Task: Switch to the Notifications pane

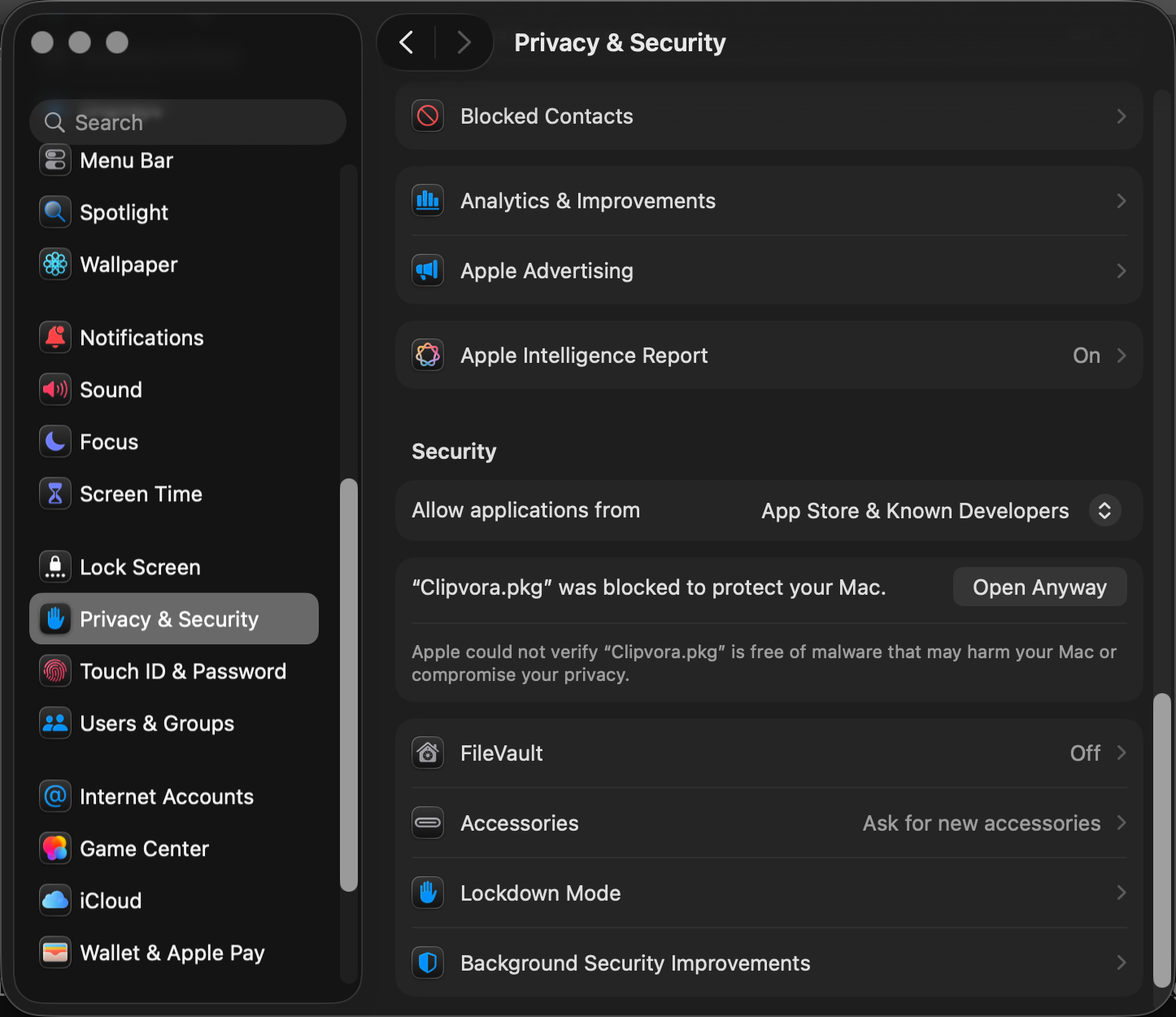Action: point(174,338)
